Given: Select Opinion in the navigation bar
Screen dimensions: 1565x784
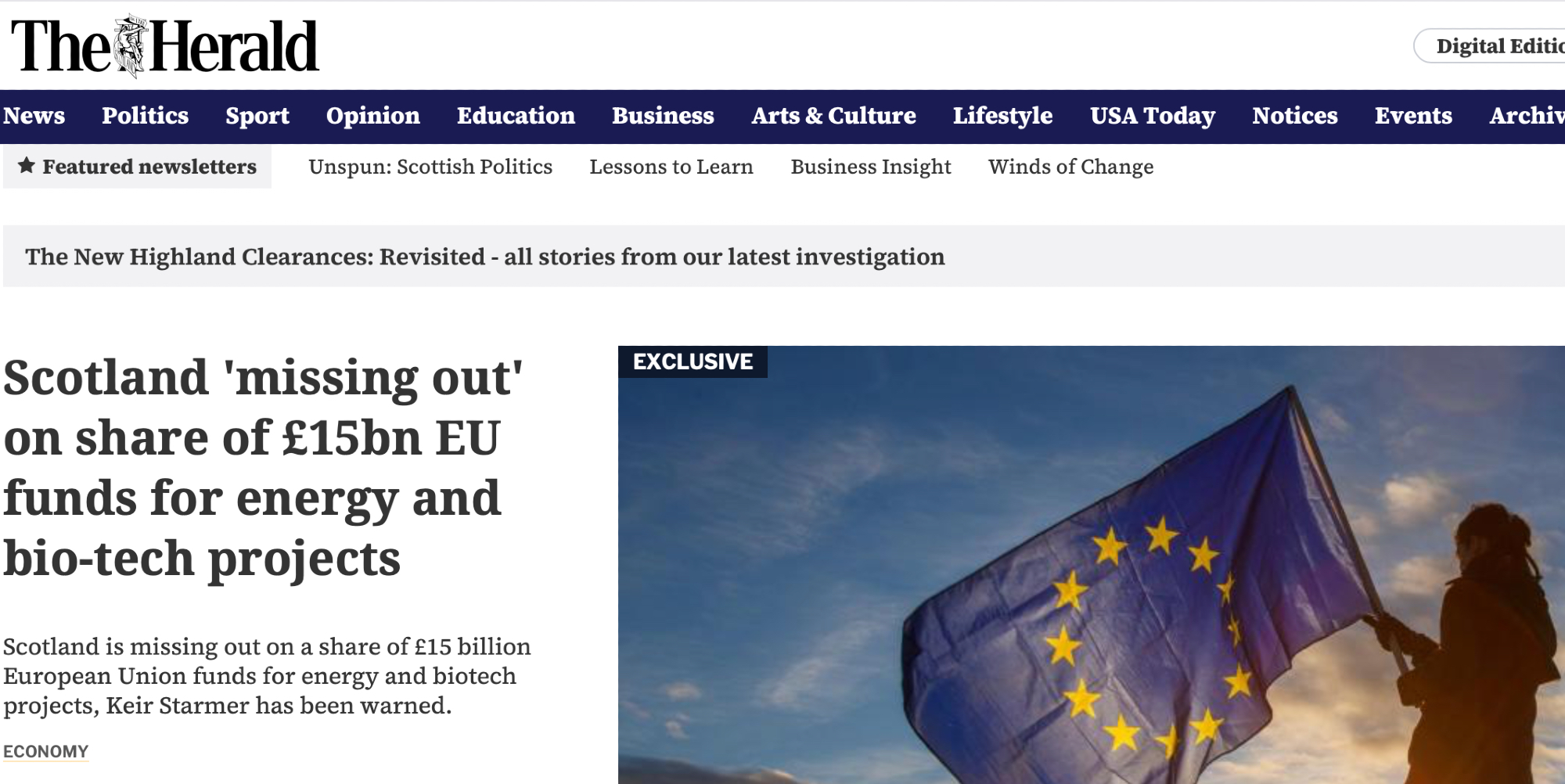Looking at the screenshot, I should point(373,116).
